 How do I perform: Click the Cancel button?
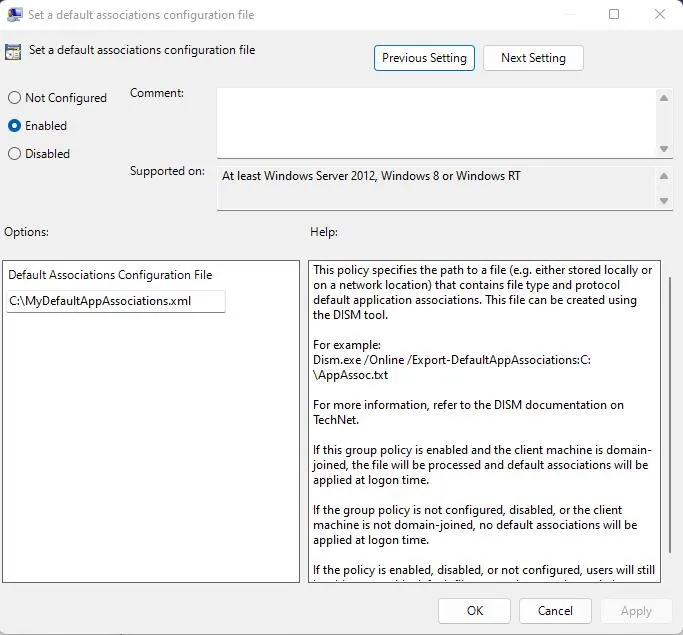click(x=555, y=611)
